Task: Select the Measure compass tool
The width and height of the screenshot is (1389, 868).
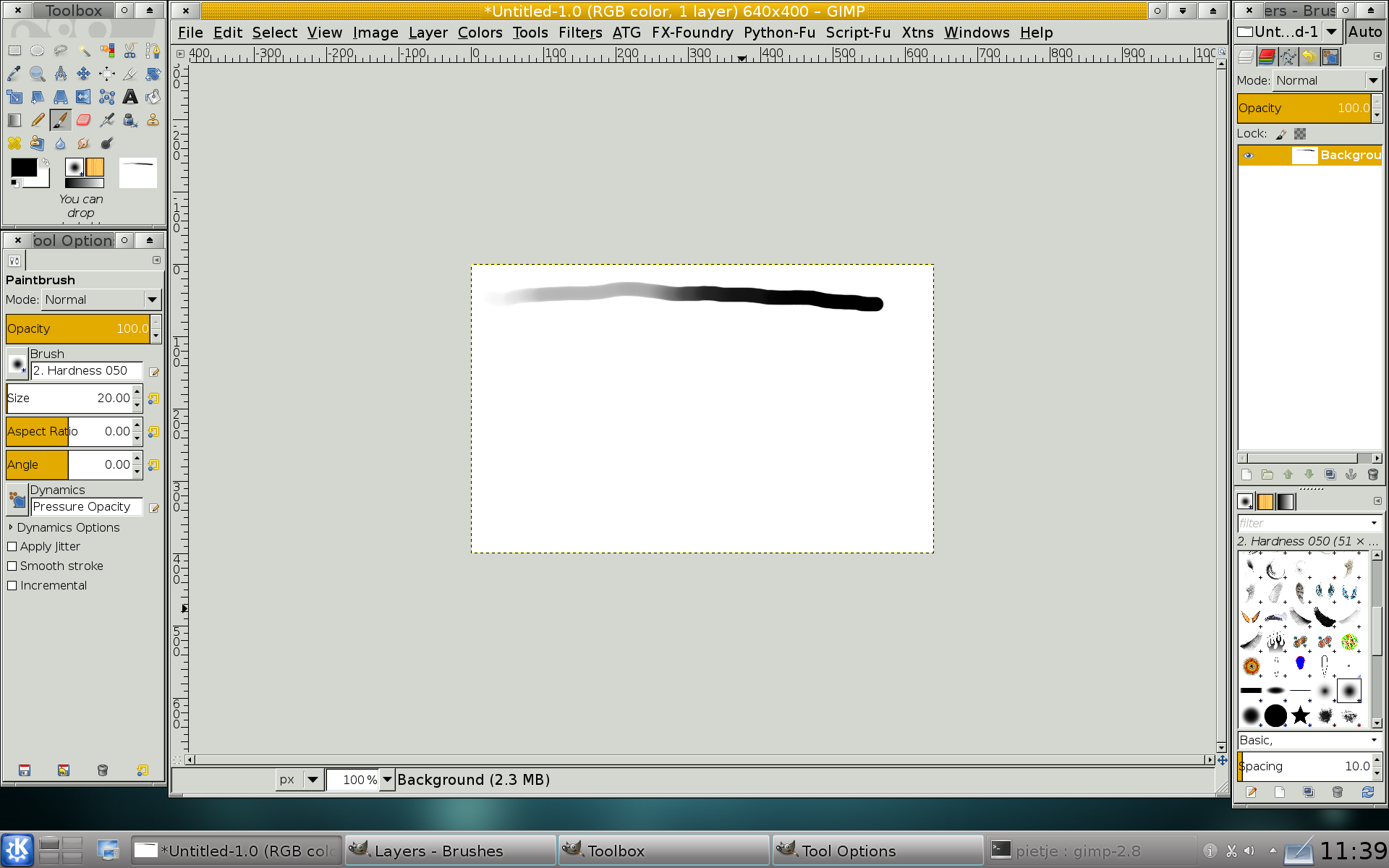Action: tap(61, 74)
